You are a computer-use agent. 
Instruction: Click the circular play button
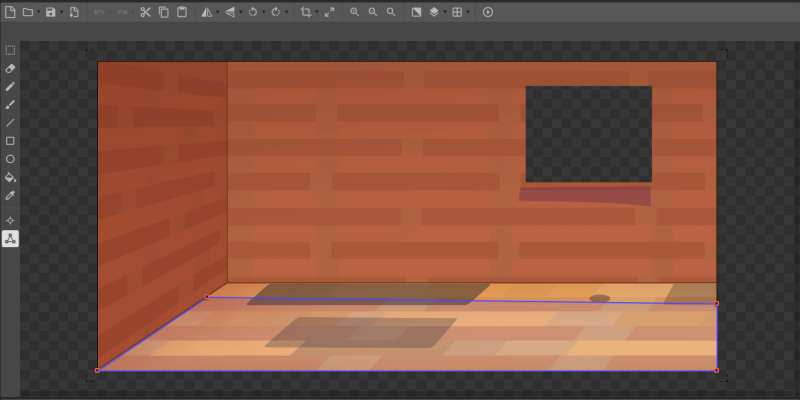coord(488,12)
